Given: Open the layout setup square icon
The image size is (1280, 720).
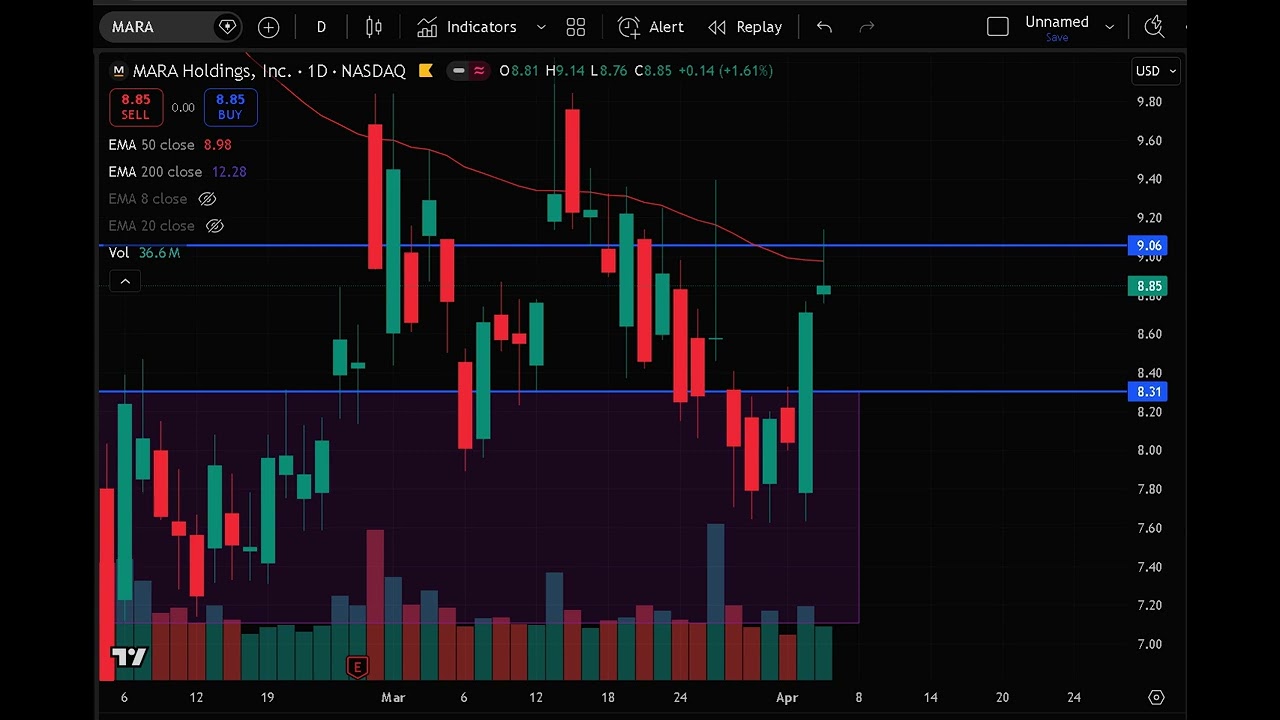Looking at the screenshot, I should [x=998, y=27].
